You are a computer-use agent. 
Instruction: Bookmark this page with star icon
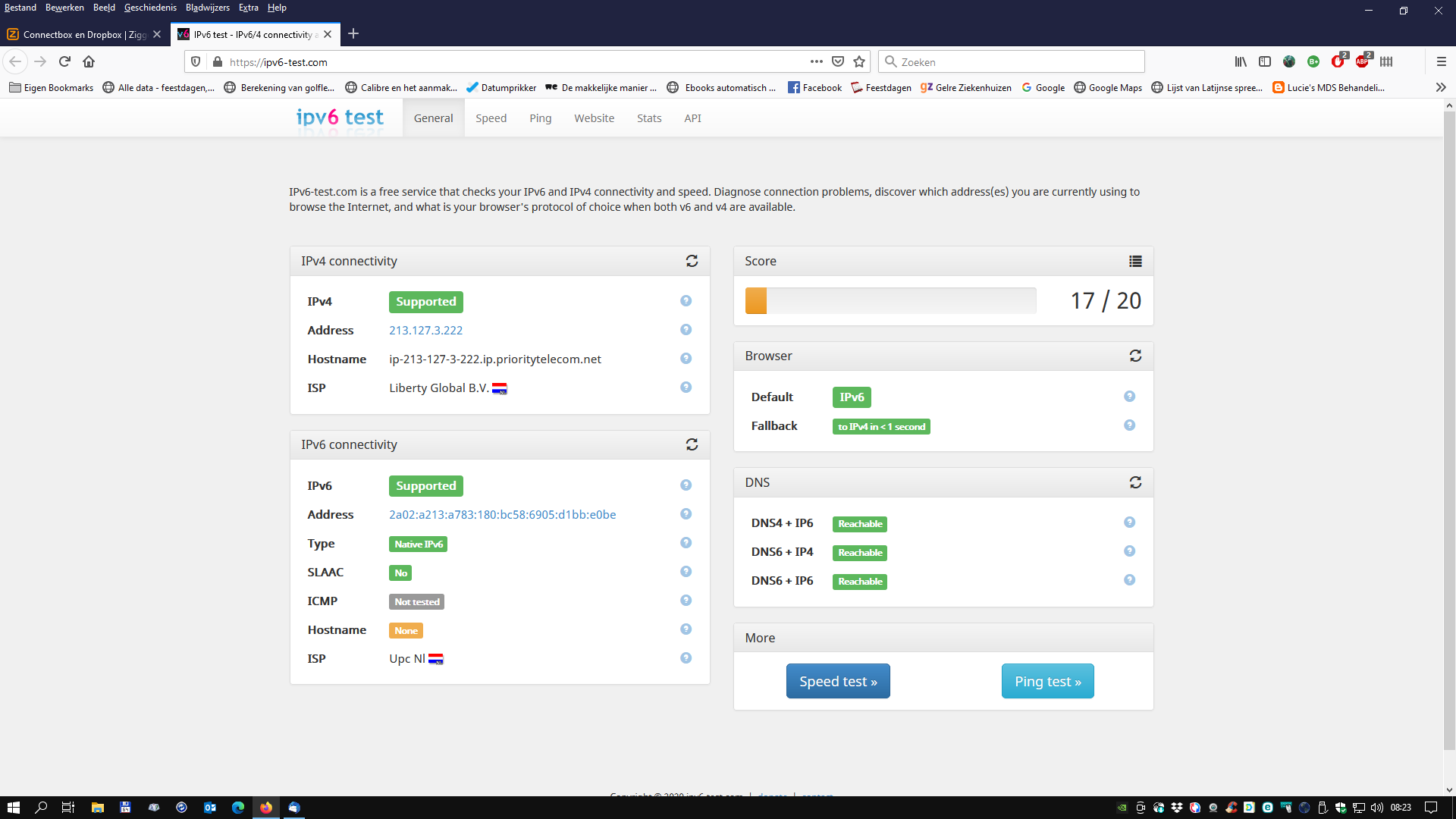click(859, 62)
